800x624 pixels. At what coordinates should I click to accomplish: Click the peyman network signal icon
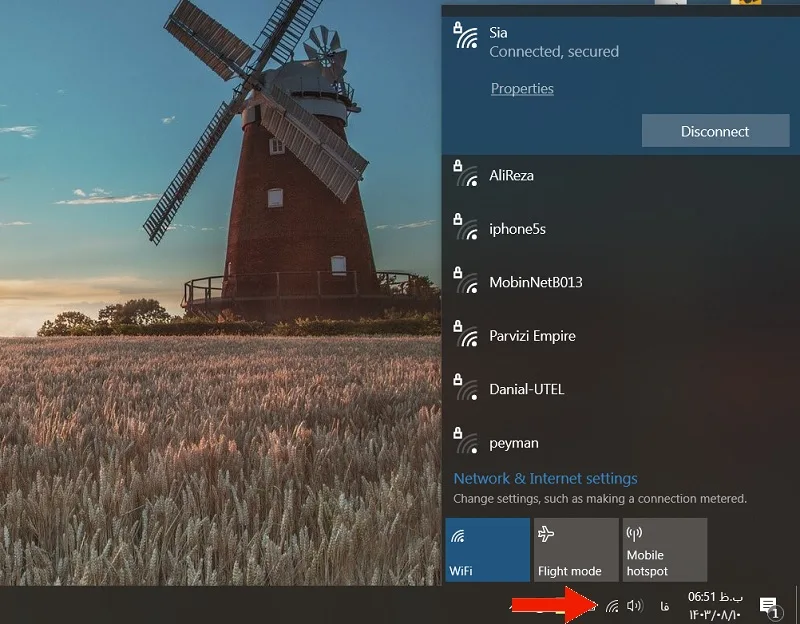[x=466, y=442]
